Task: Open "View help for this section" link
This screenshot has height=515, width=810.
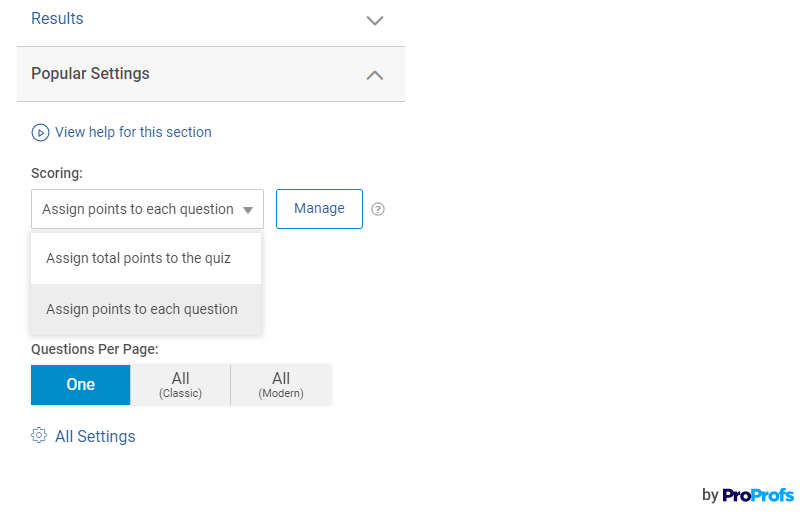Action: tap(133, 132)
